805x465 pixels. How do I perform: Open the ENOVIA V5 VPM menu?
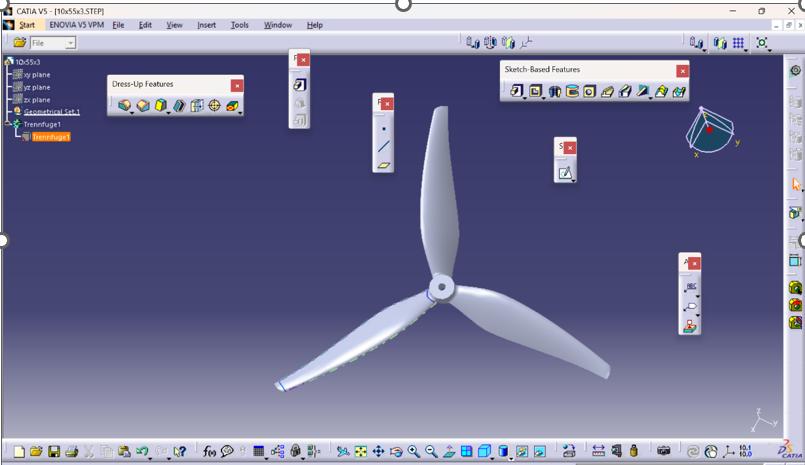(76, 25)
